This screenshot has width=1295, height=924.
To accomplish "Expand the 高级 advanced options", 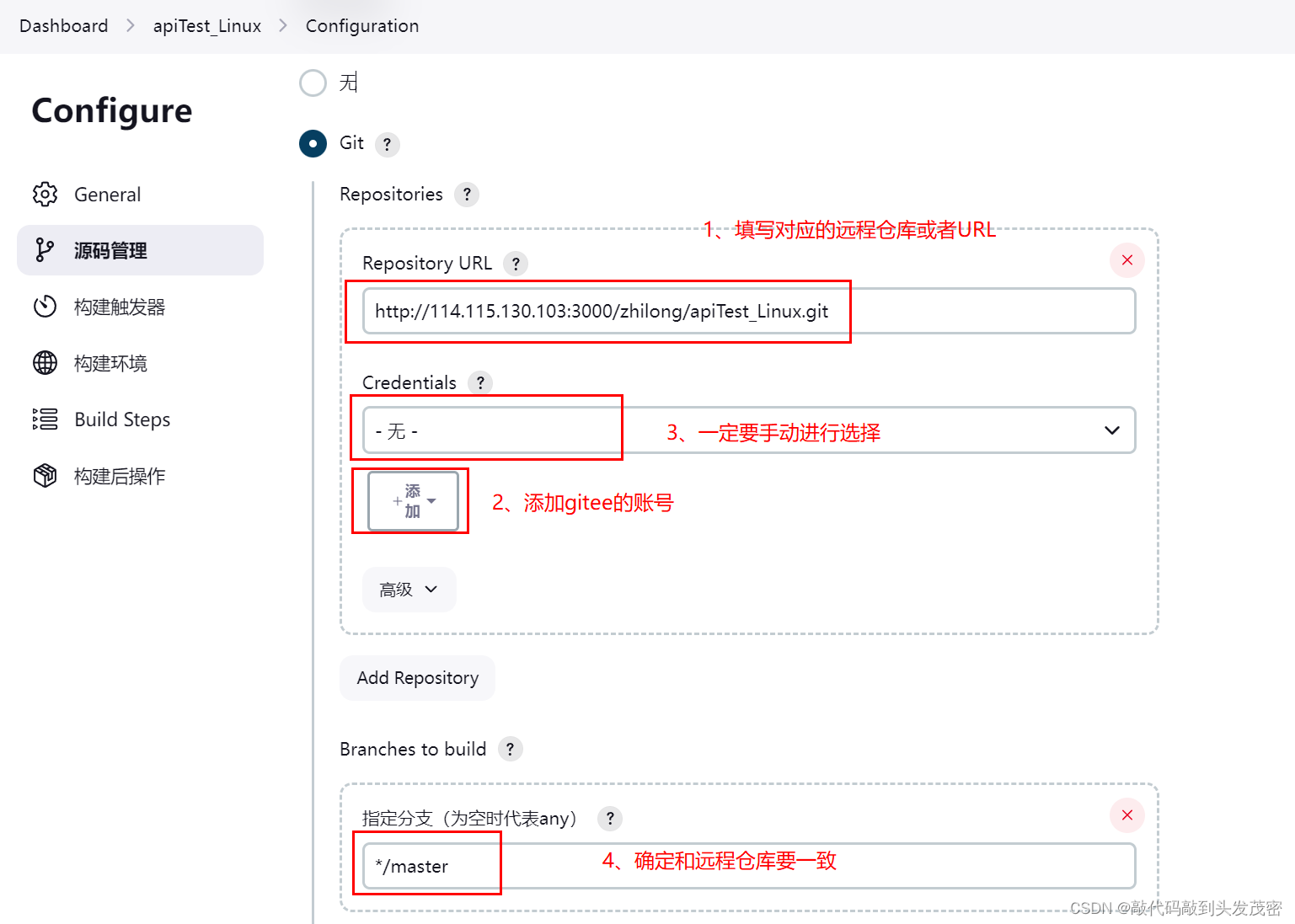I will tap(409, 590).
